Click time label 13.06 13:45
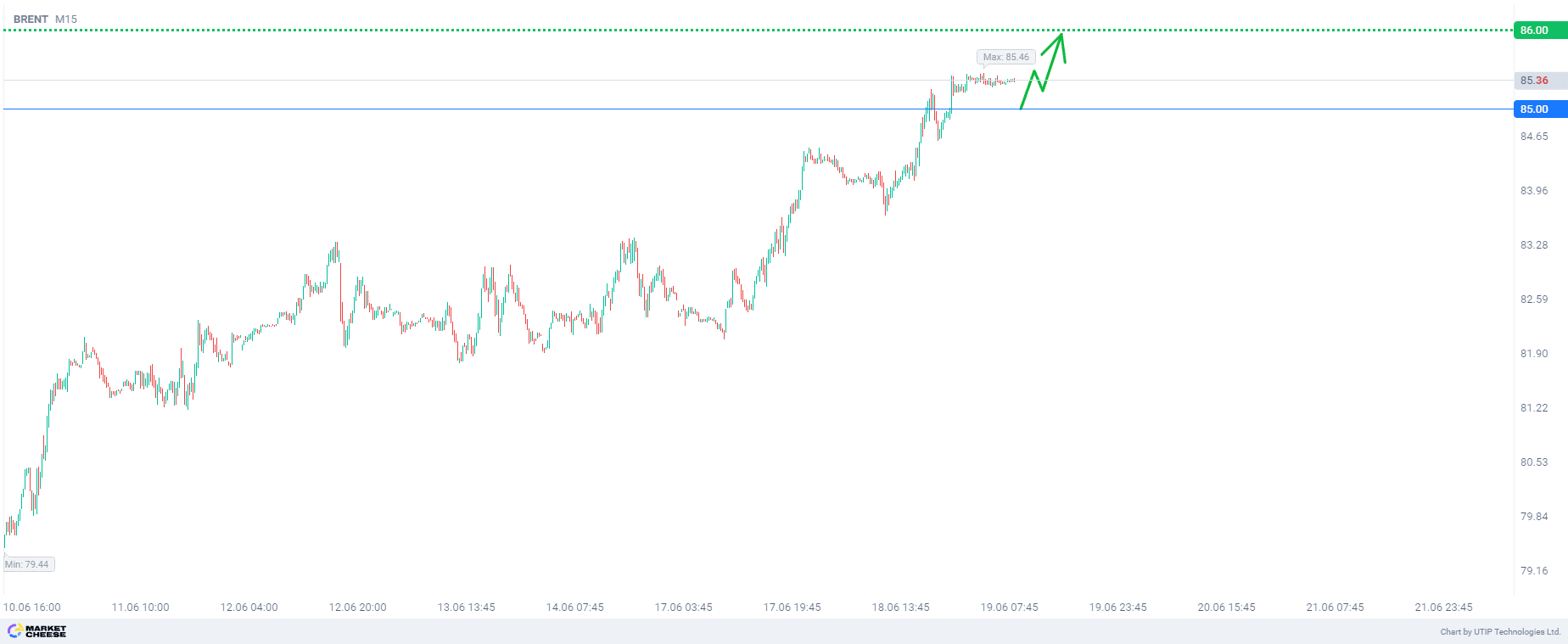The width and height of the screenshot is (1568, 644). (x=467, y=608)
